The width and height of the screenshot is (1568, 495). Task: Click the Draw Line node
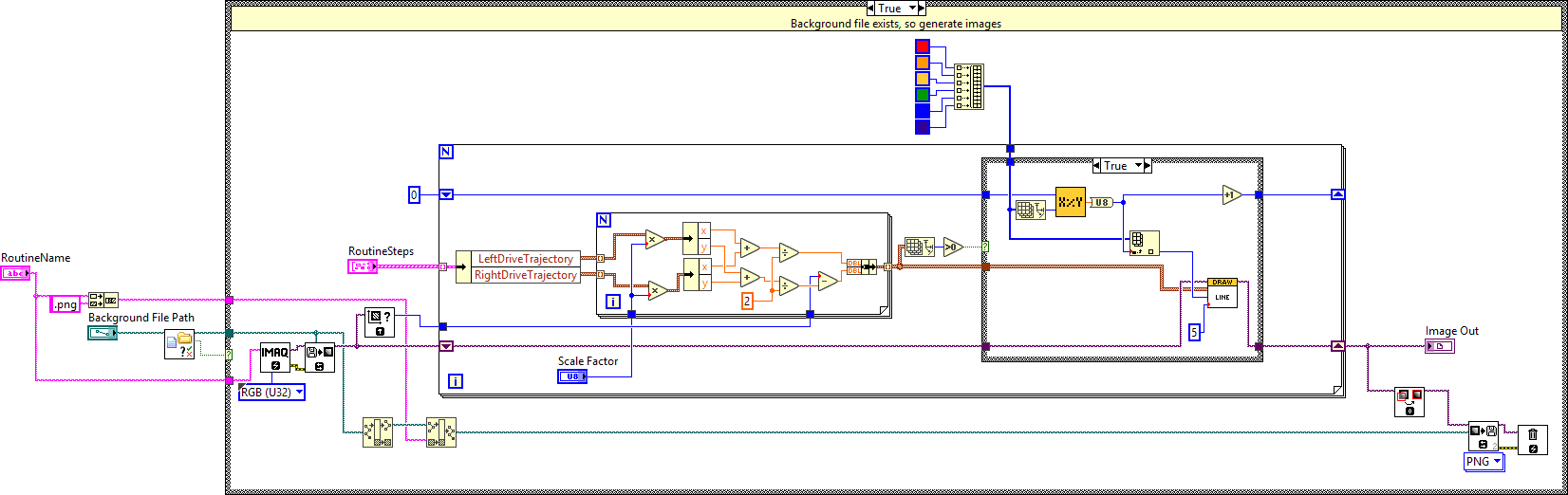pos(1222,291)
